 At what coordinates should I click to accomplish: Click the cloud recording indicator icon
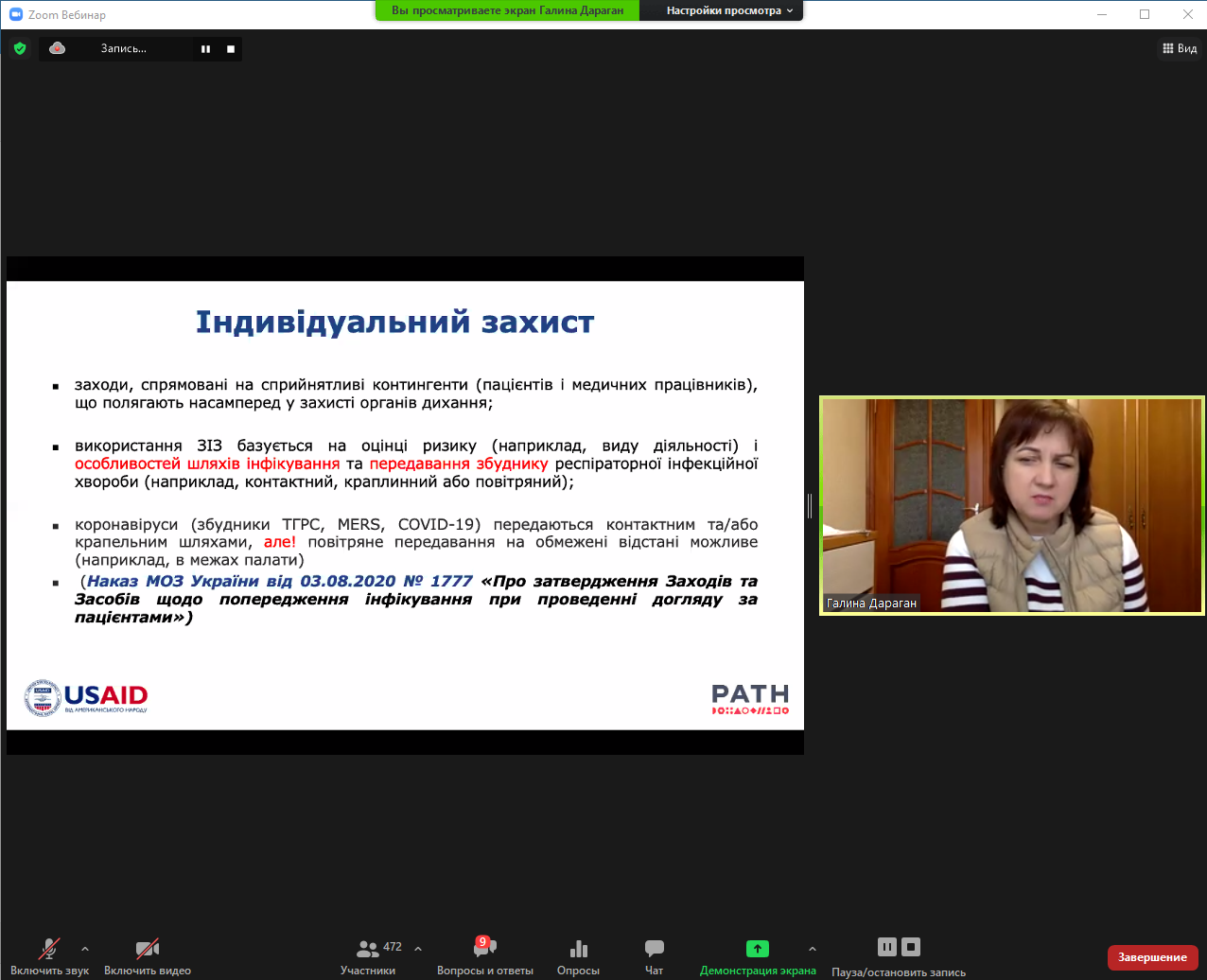point(58,48)
